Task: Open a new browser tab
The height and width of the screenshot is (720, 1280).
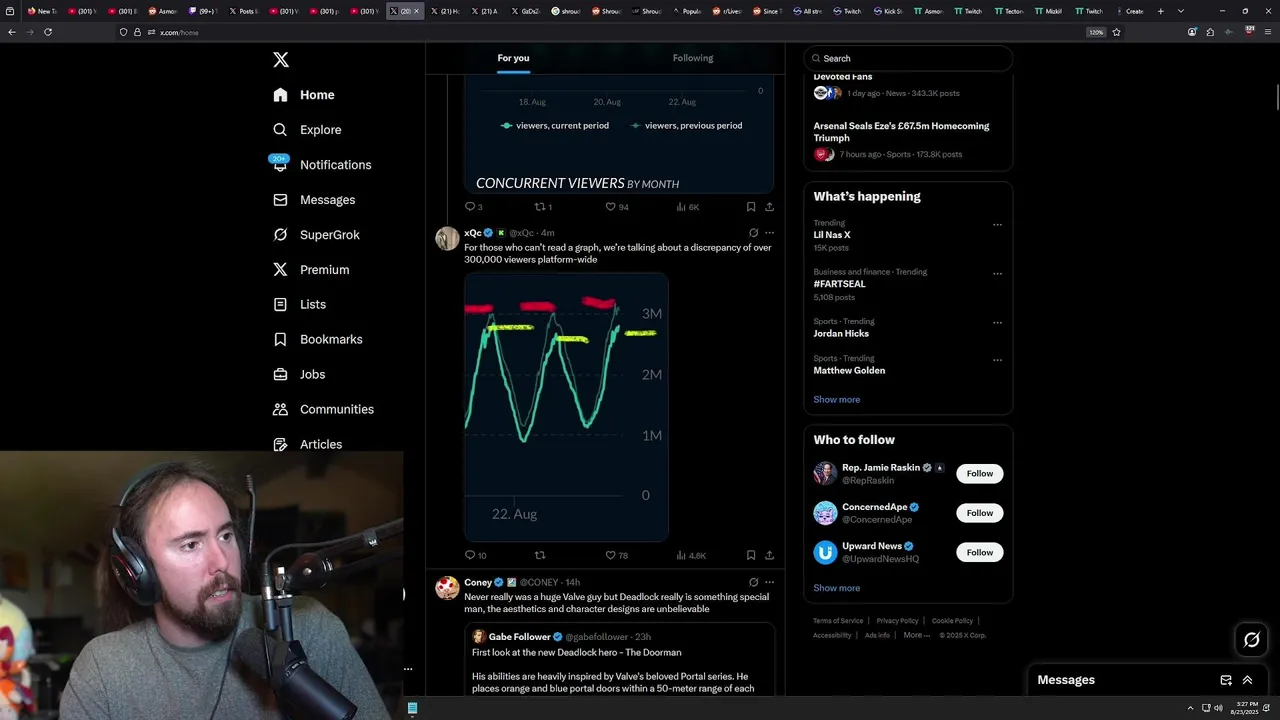Action: click(1160, 11)
